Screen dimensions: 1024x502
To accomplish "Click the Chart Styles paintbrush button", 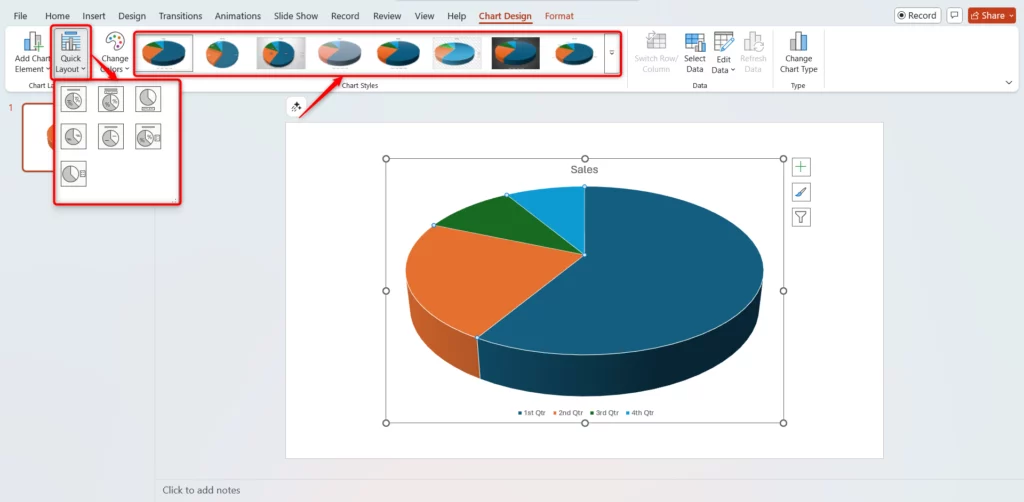I will click(801, 192).
